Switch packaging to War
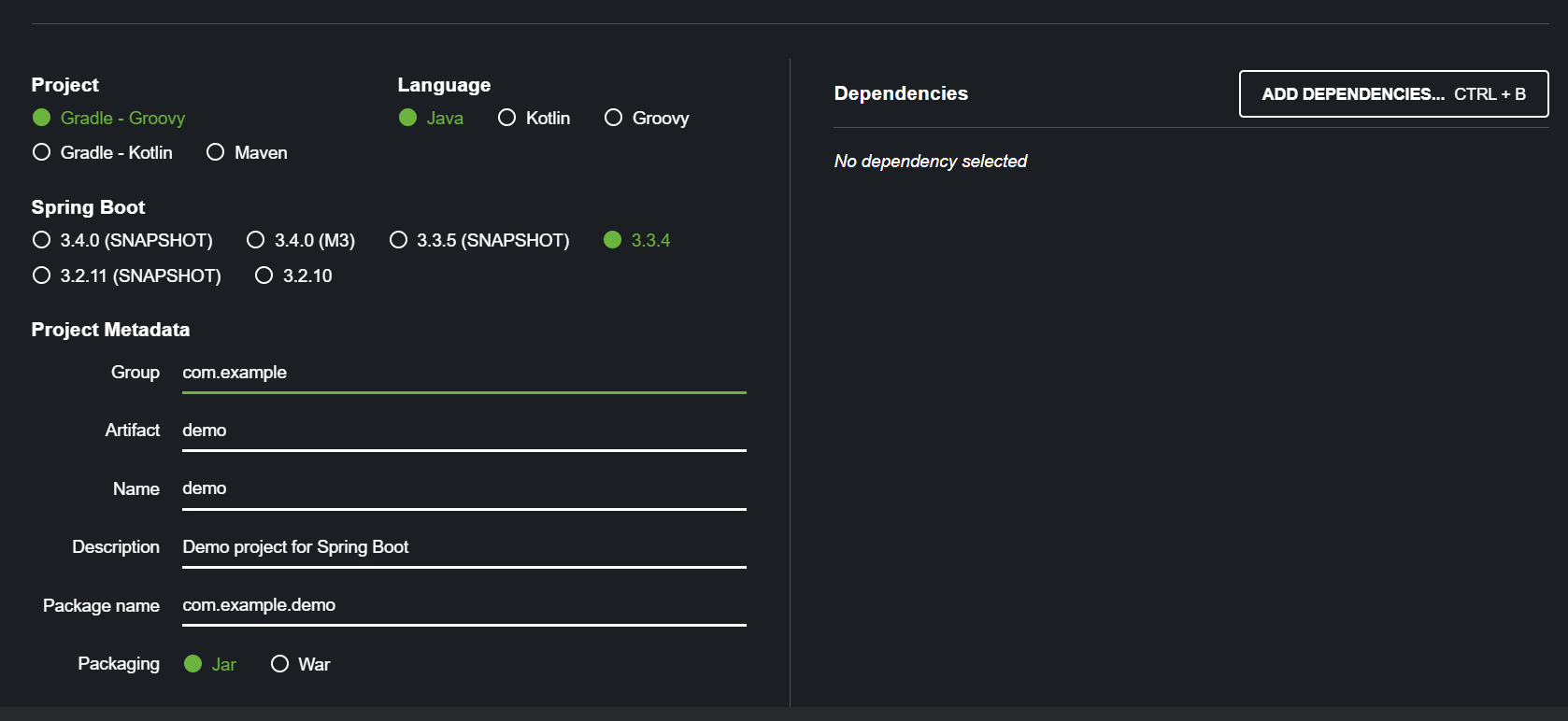Image resolution: width=1568 pixels, height=721 pixels. click(300, 664)
